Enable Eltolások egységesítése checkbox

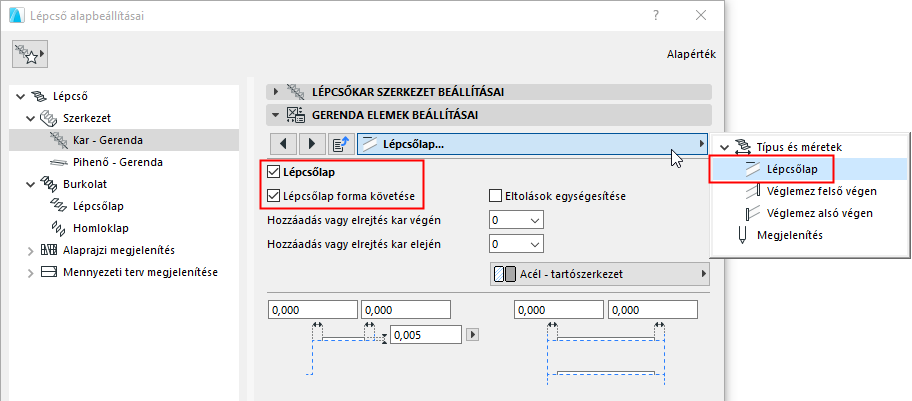point(496,196)
